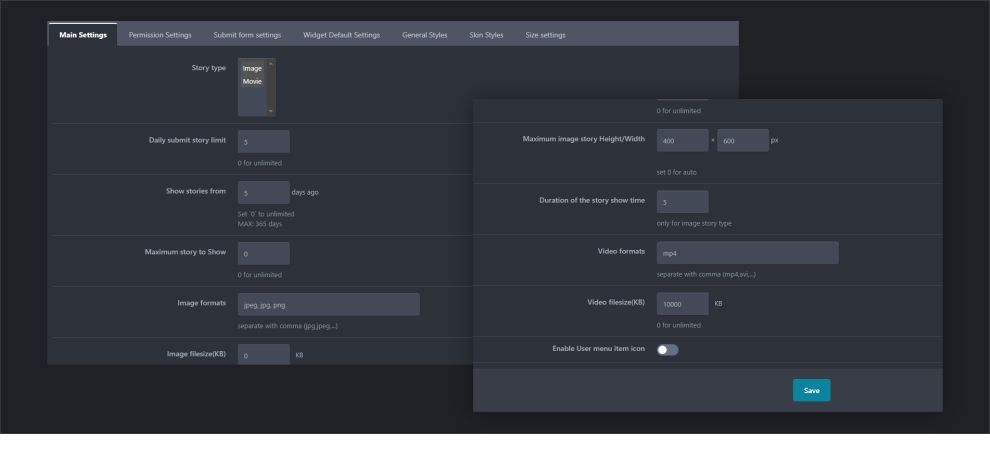Click the 'Duration of the story show time' label
Screen dimensions: 990x460
[x=592, y=200]
